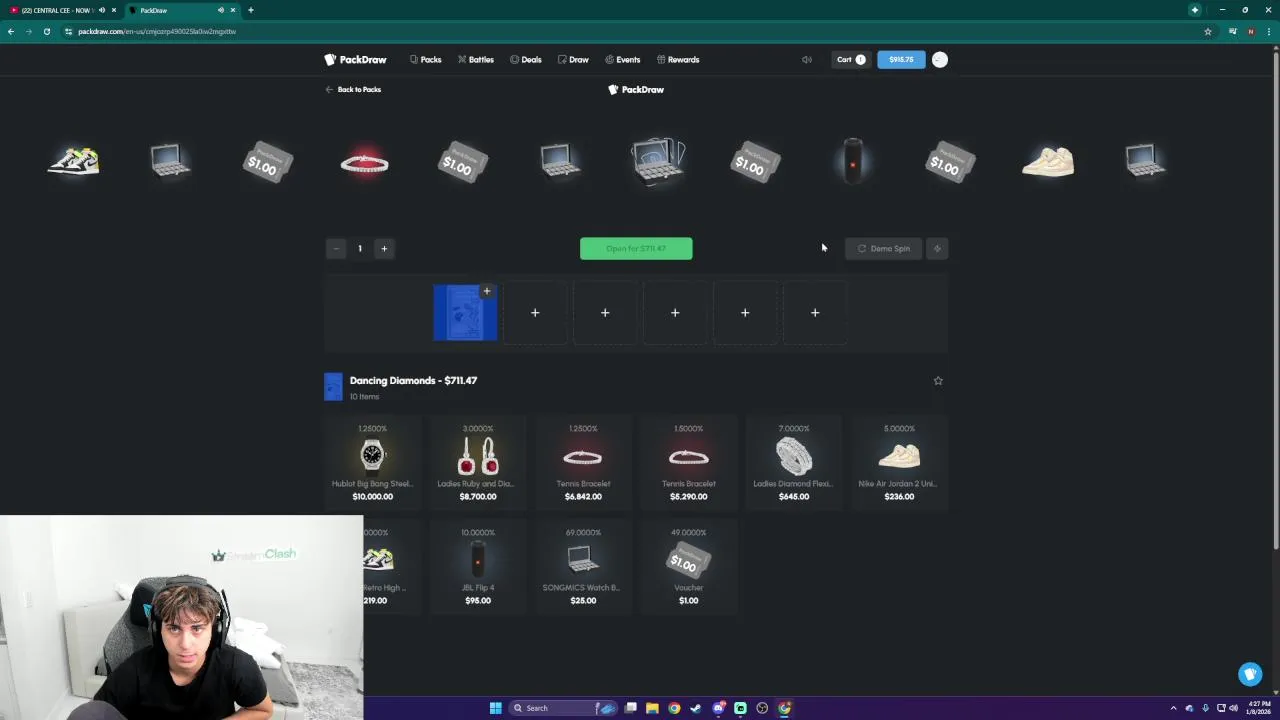Open the Windows Start menu

point(495,708)
